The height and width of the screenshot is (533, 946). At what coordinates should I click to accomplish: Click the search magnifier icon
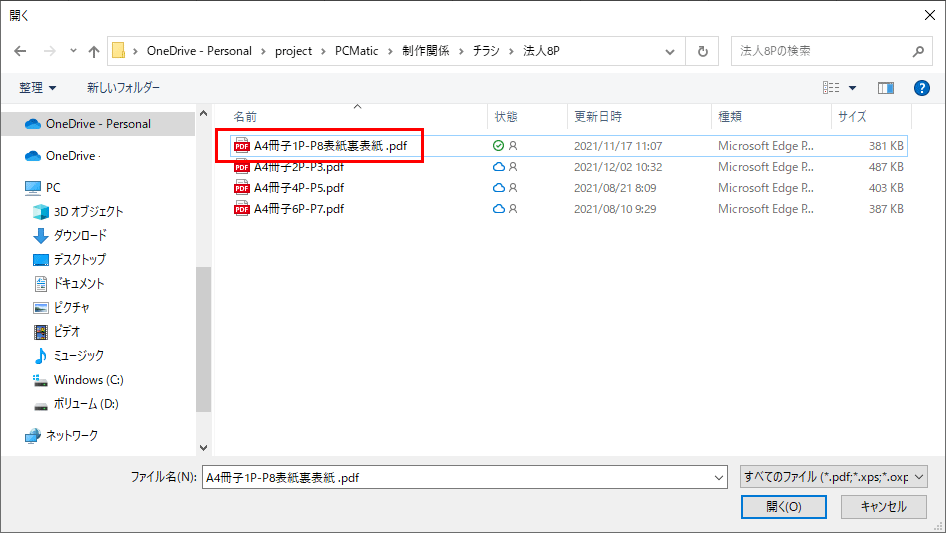click(918, 51)
